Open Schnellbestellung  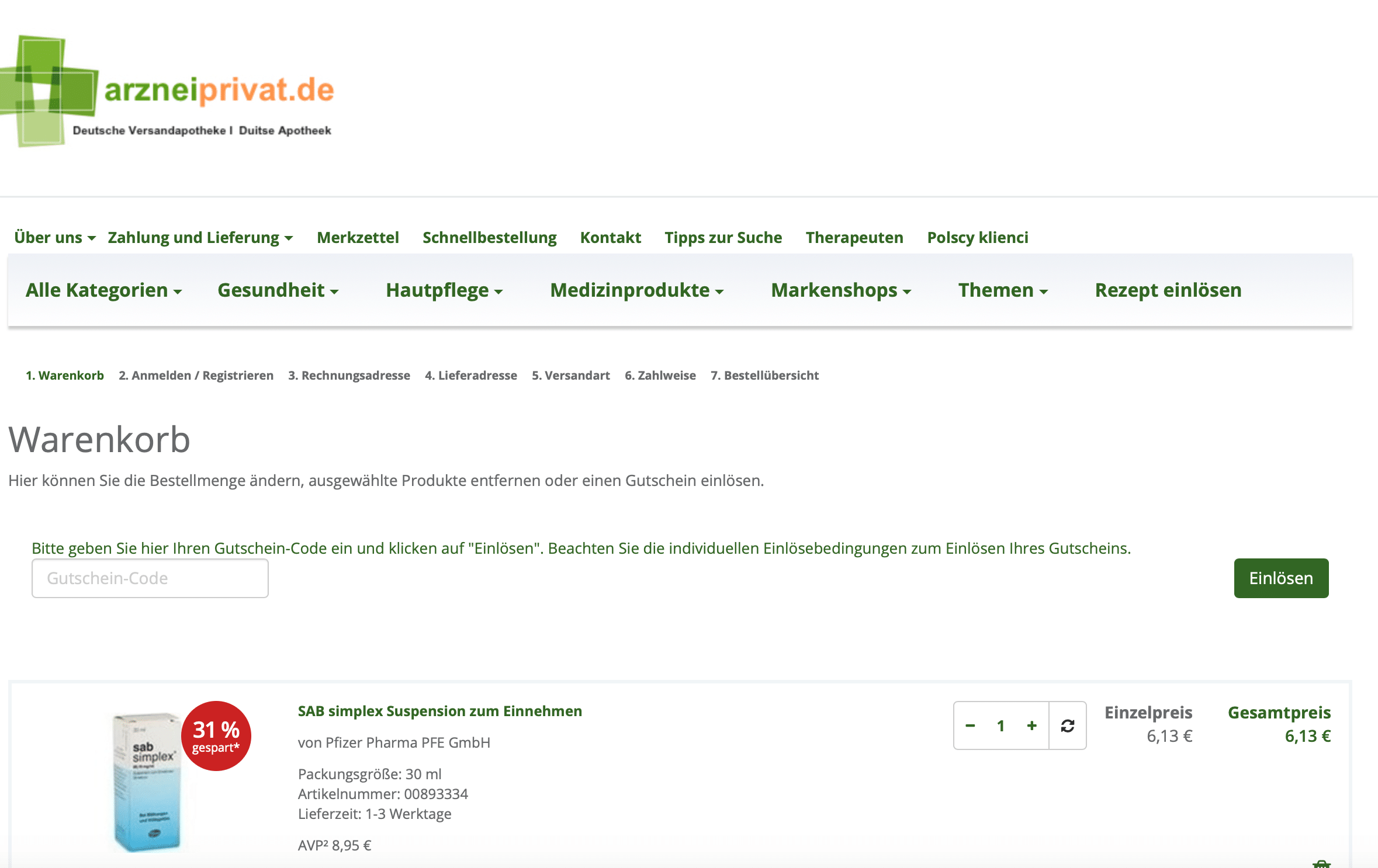(490, 238)
